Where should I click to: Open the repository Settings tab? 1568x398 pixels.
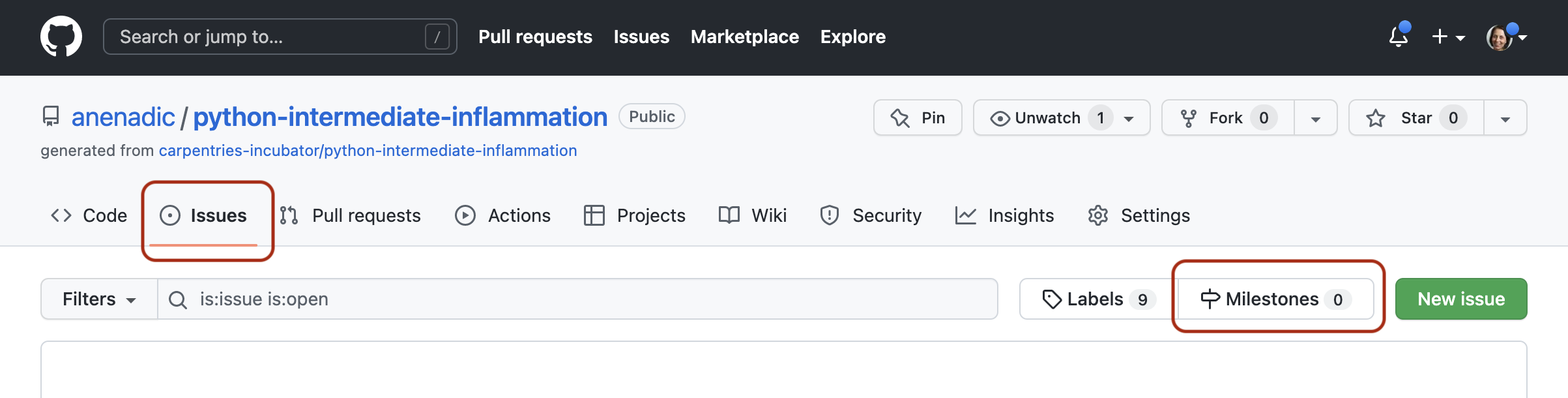point(1139,215)
